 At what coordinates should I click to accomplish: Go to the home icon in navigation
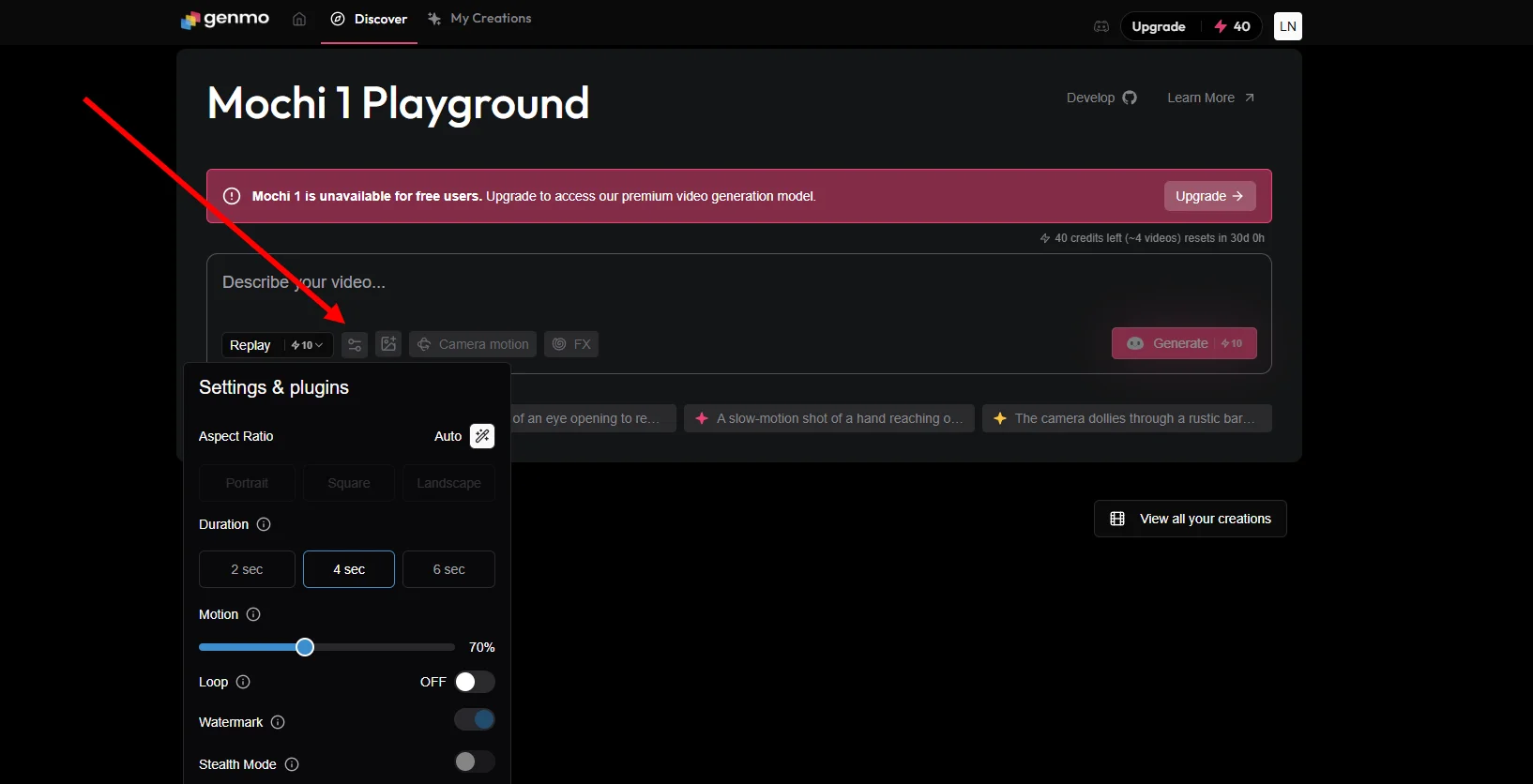pyautogui.click(x=299, y=19)
